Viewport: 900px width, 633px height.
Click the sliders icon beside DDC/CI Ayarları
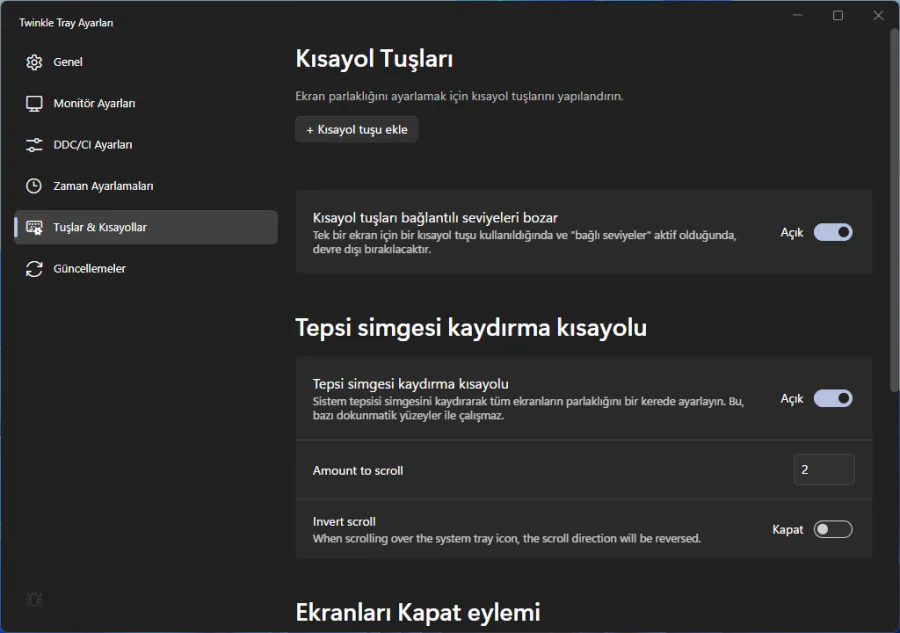pos(32,144)
